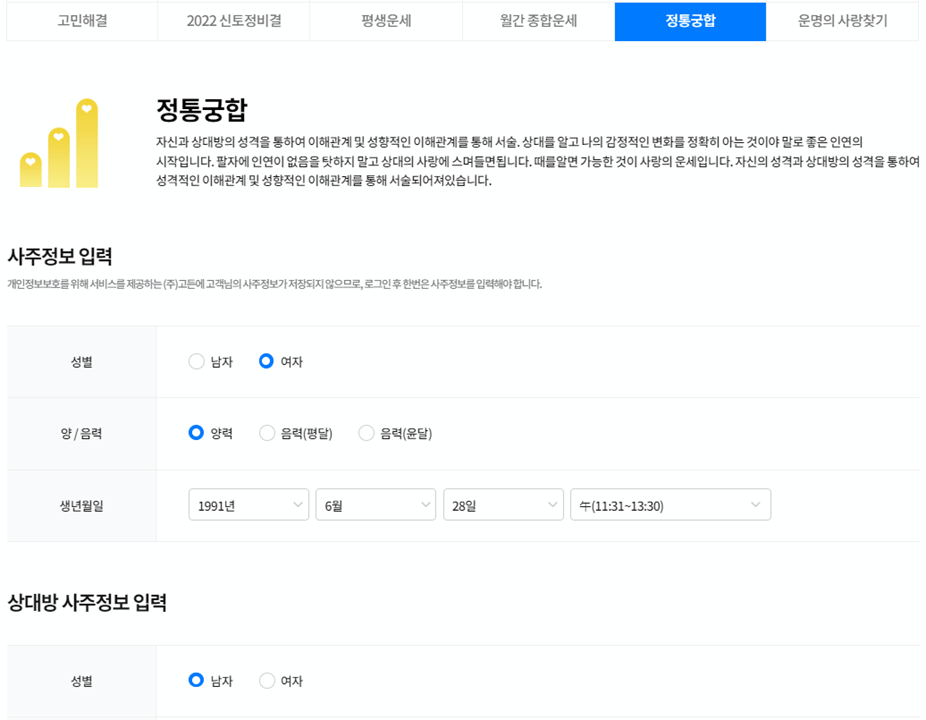Select 음력(평달) calendar type
This screenshot has height=720, width=926.
point(268,433)
